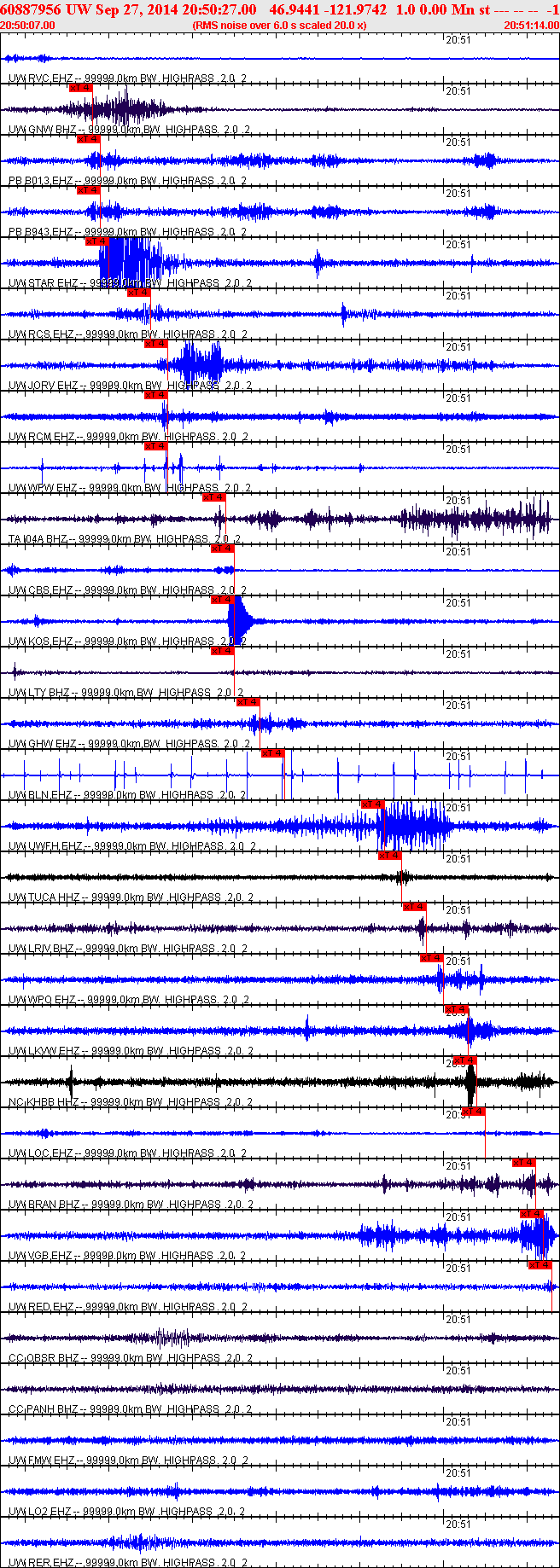Select the red pick flag on the B013 trace
Screen dimensions: 560x1568
coord(89,138)
